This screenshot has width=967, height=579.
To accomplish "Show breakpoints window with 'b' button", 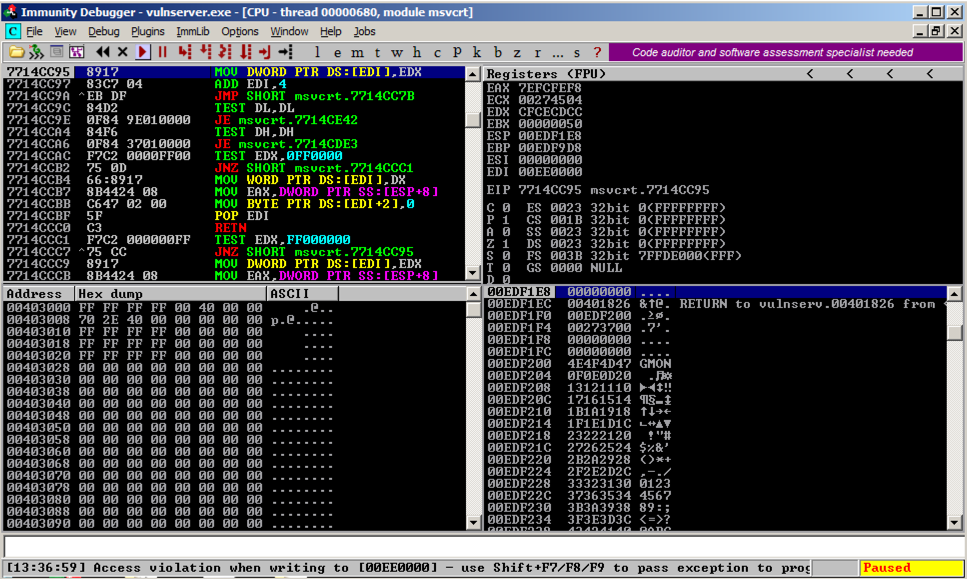I will (497, 52).
